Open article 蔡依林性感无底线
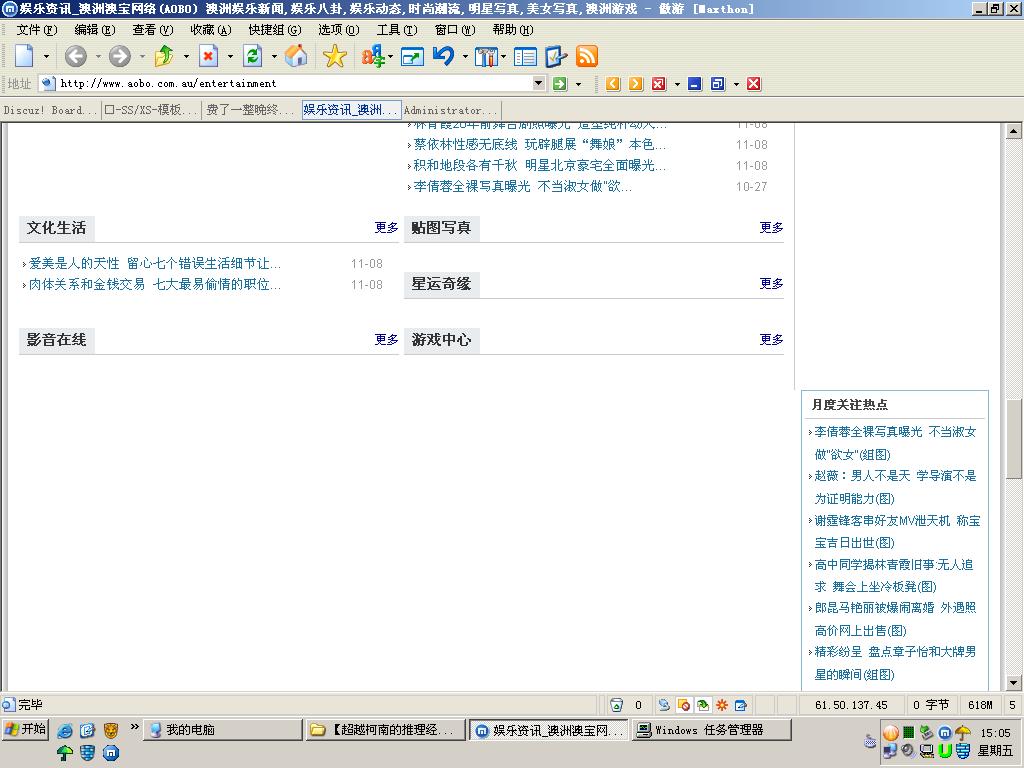Image resolution: width=1024 pixels, height=768 pixels. coord(539,145)
